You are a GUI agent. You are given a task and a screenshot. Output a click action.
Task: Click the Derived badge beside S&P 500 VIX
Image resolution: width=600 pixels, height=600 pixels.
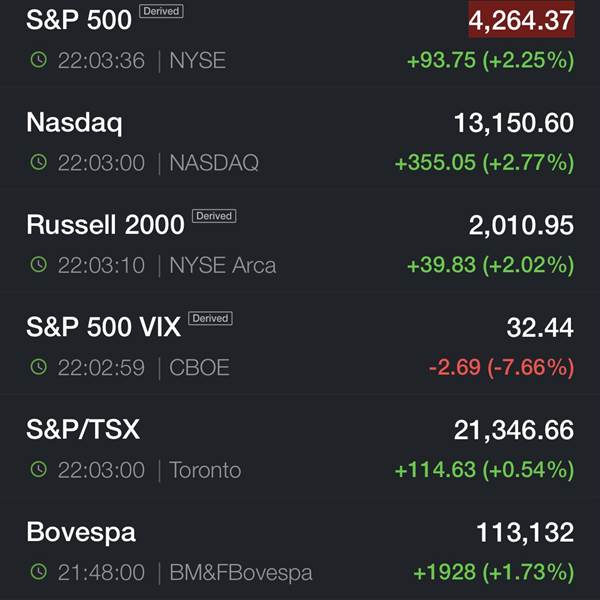[210, 318]
